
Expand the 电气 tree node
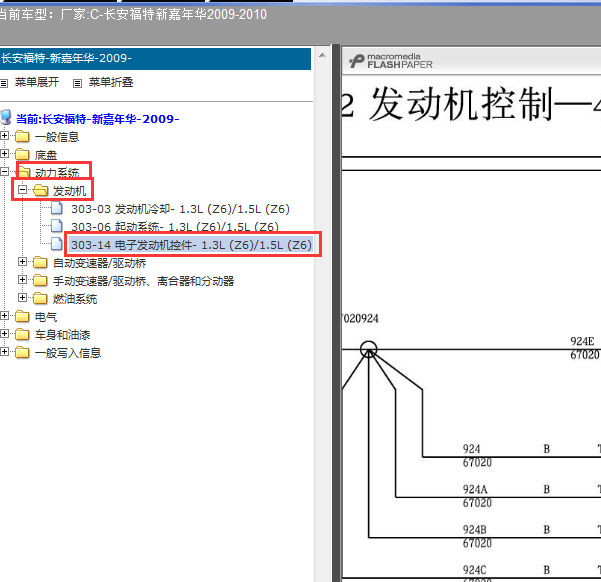pyautogui.click(x=4, y=316)
